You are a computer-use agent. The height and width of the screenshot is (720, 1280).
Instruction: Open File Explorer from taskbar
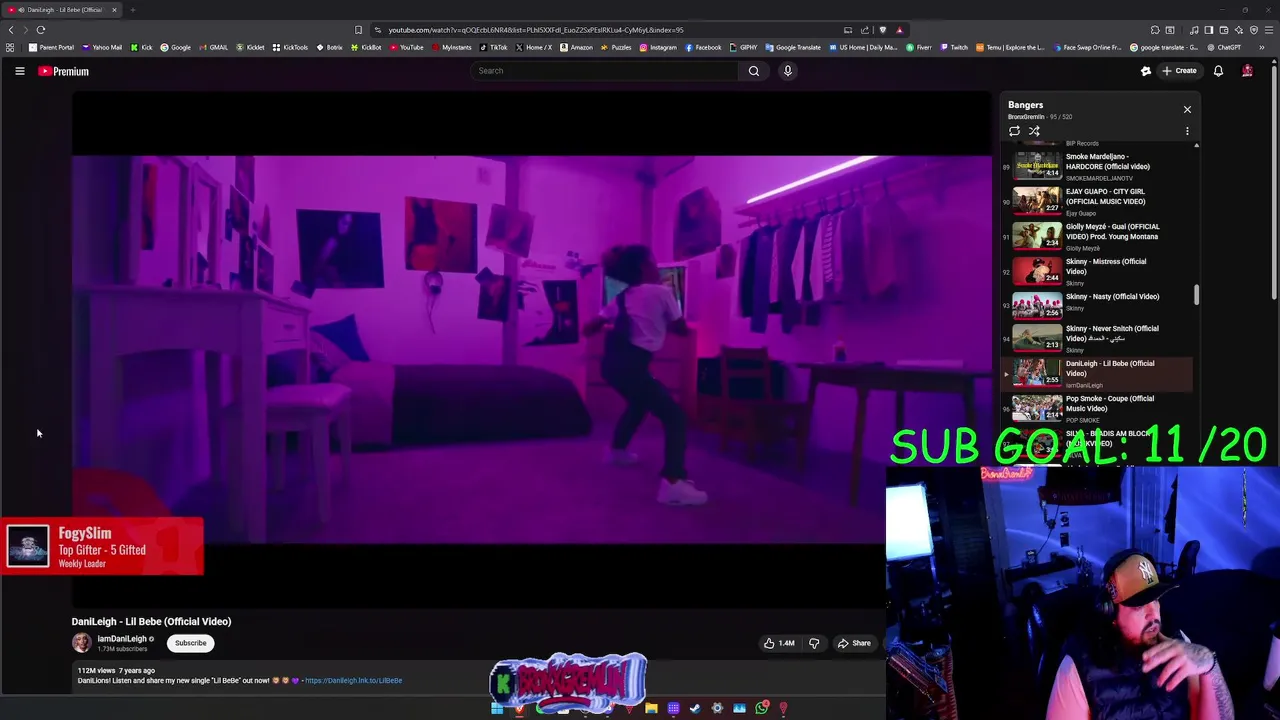click(x=651, y=708)
